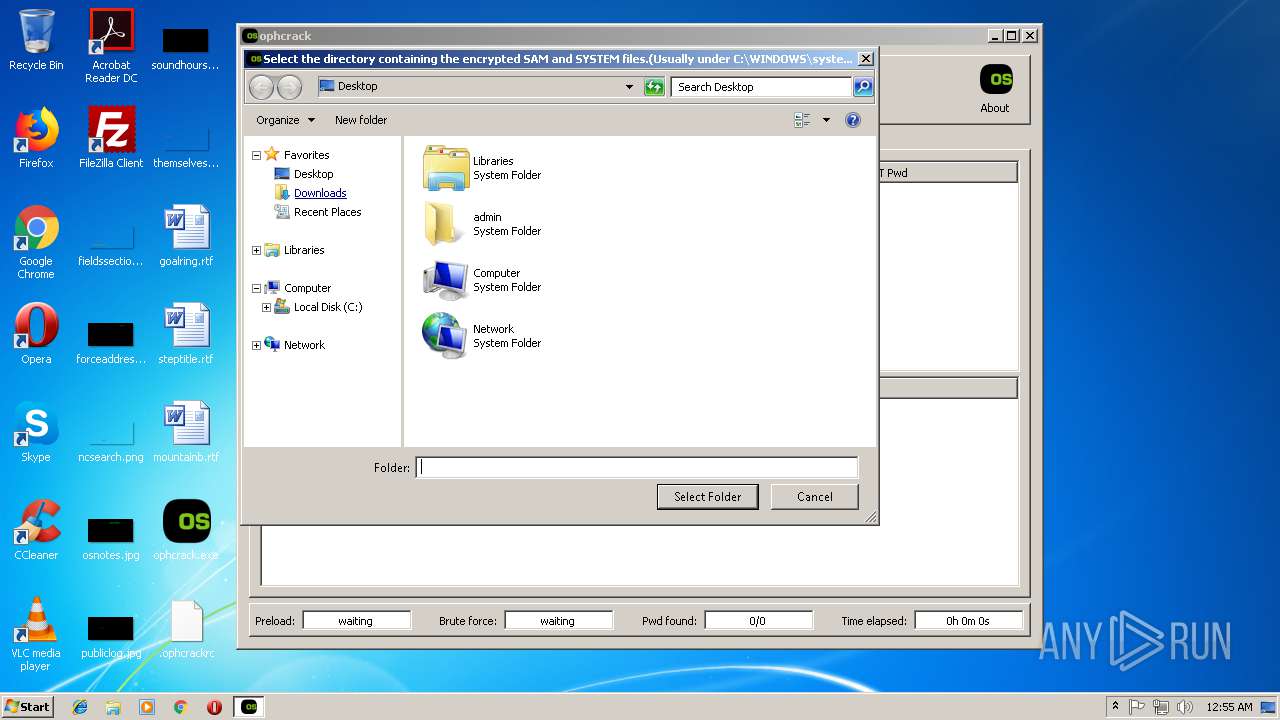Select Recent Places under Favorites
Viewport: 1280px width, 720px height.
click(327, 212)
